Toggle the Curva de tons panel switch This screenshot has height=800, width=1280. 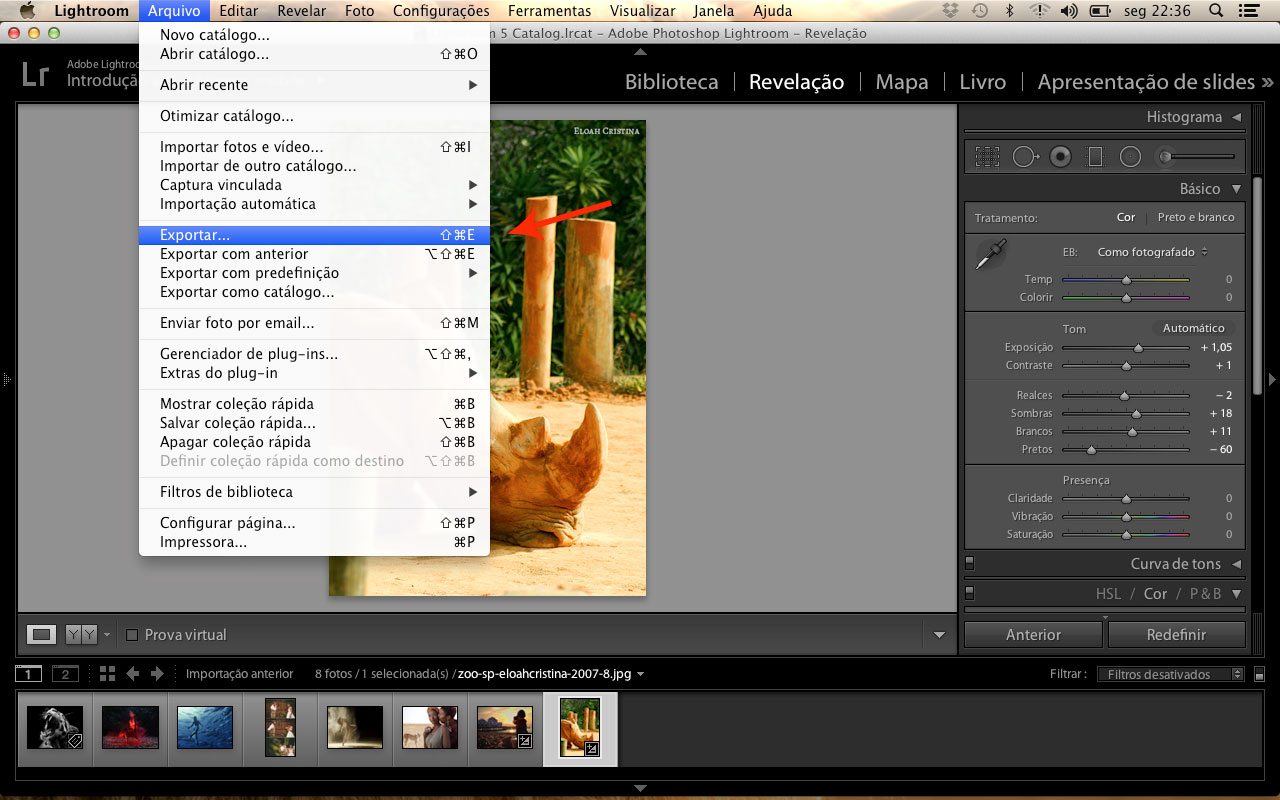[969, 564]
